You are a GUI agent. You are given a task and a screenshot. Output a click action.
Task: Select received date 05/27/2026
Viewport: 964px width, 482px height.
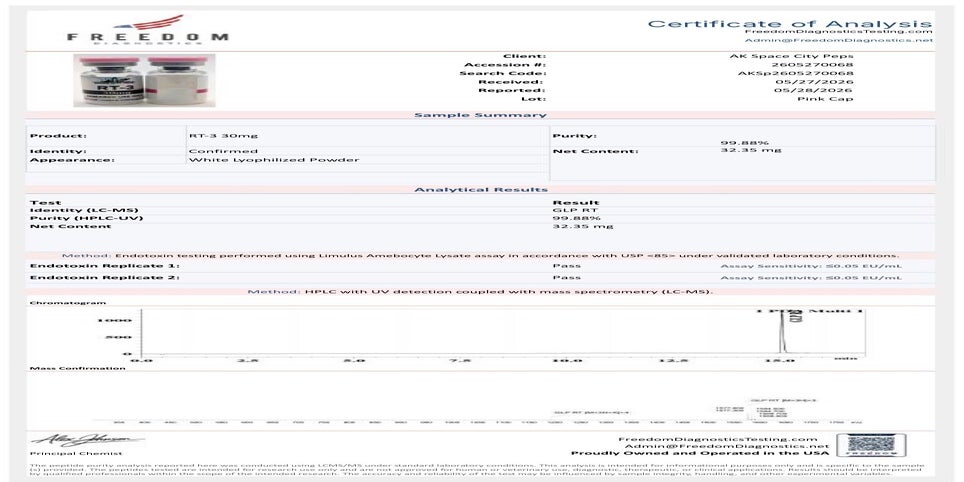[x=815, y=82]
